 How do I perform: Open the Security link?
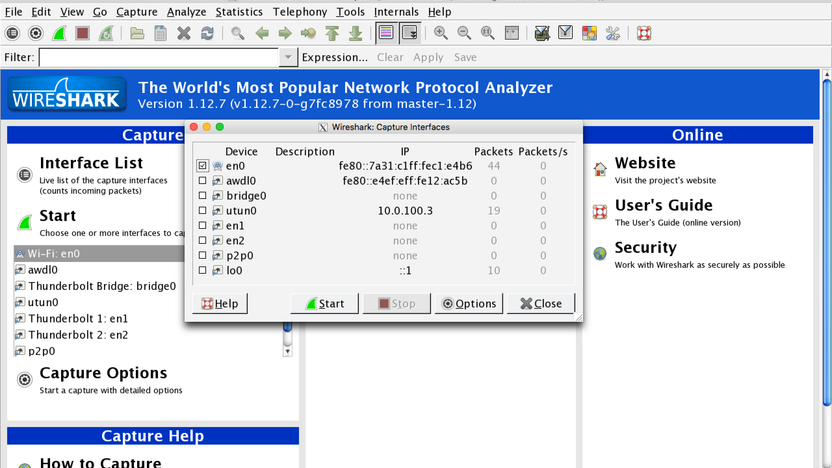coord(645,248)
